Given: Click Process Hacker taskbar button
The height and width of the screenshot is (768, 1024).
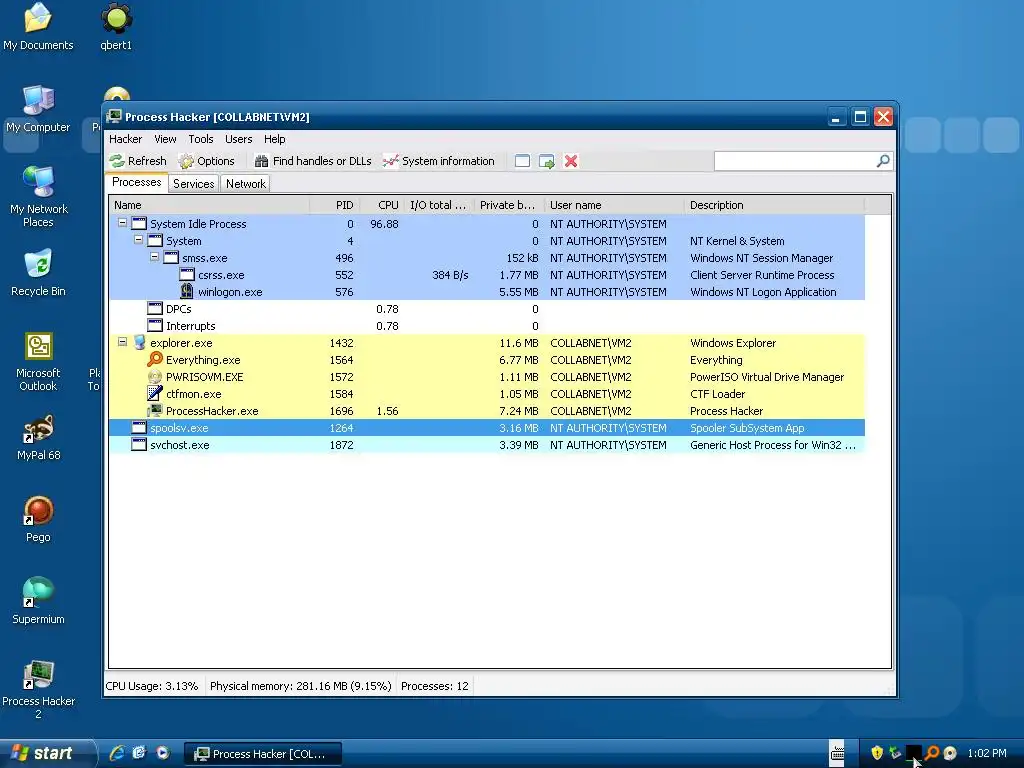Looking at the screenshot, I should pyautogui.click(x=262, y=754).
